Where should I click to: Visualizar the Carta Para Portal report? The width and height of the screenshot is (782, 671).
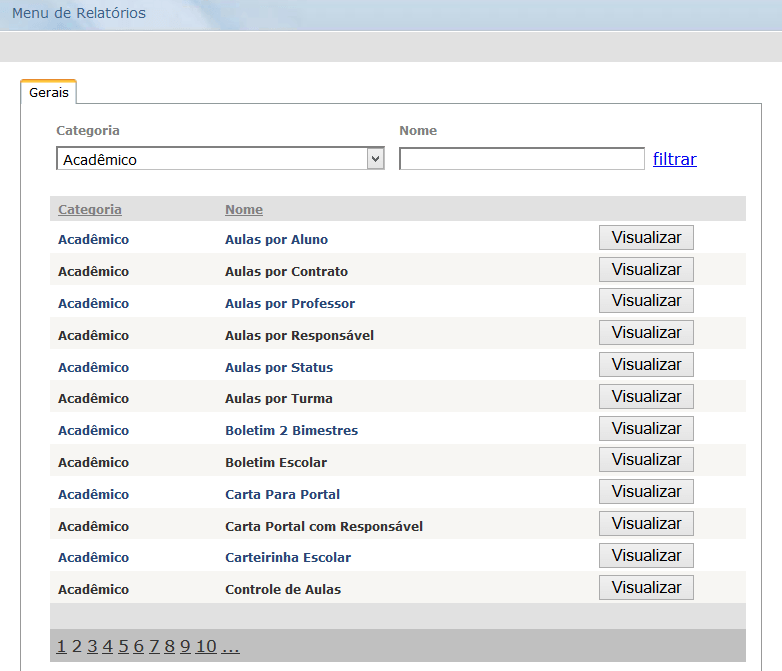[646, 491]
